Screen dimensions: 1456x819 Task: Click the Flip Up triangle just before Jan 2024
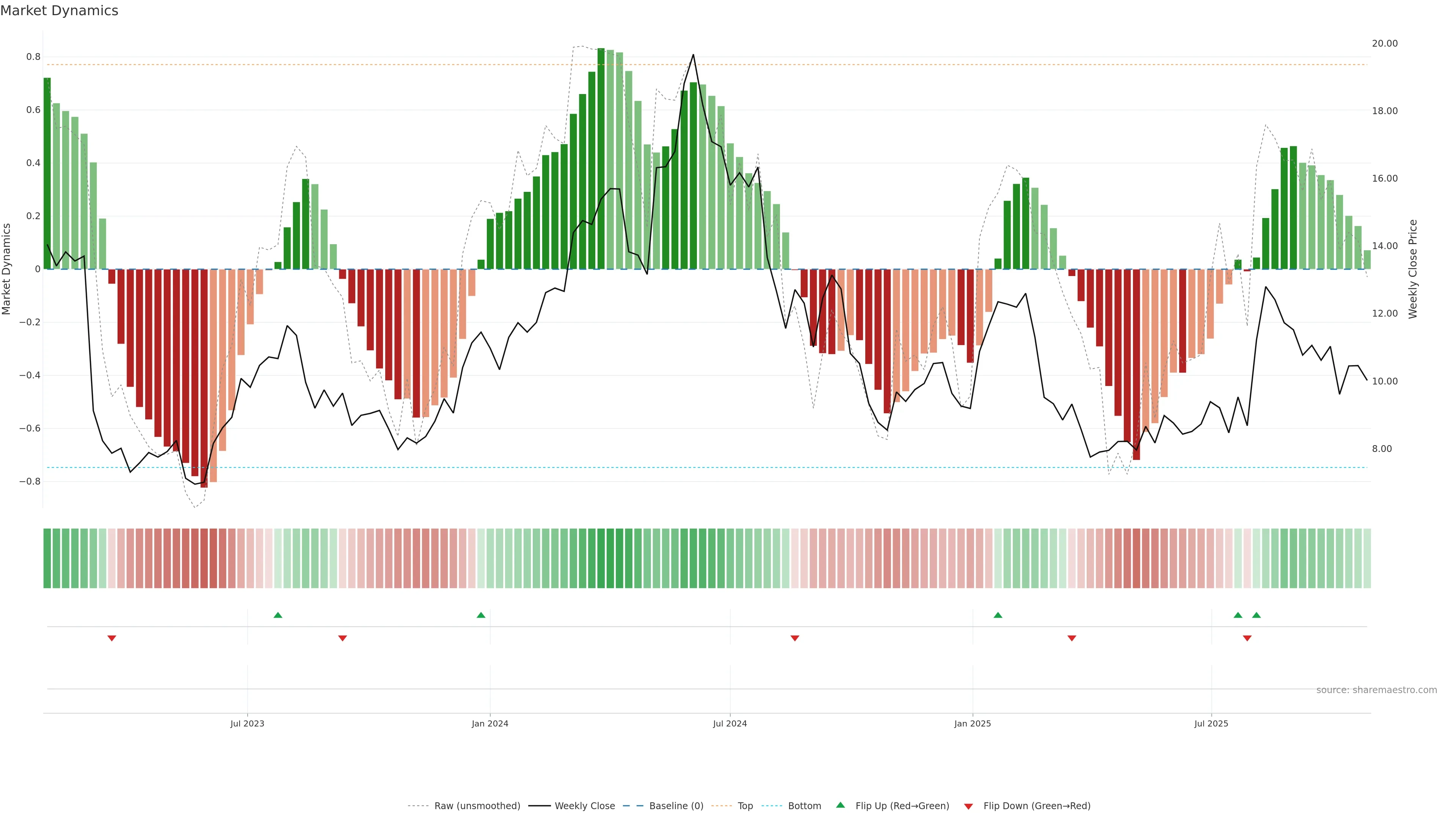pyautogui.click(x=481, y=615)
